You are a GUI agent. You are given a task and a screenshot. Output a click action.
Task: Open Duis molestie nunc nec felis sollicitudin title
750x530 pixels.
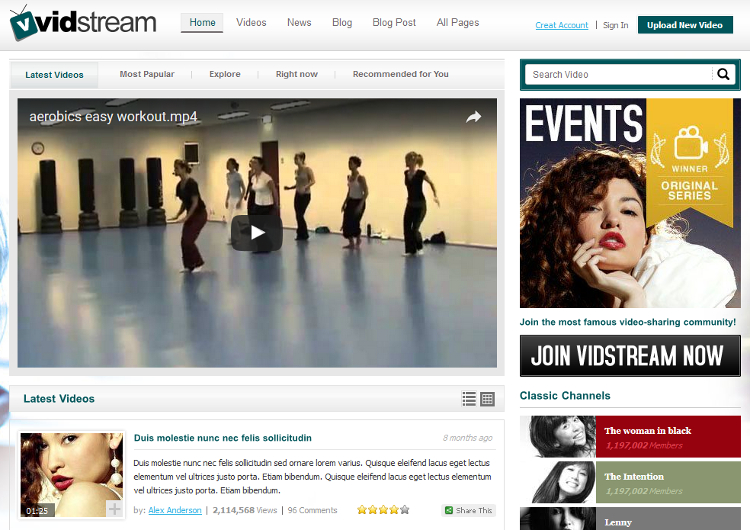point(222,438)
